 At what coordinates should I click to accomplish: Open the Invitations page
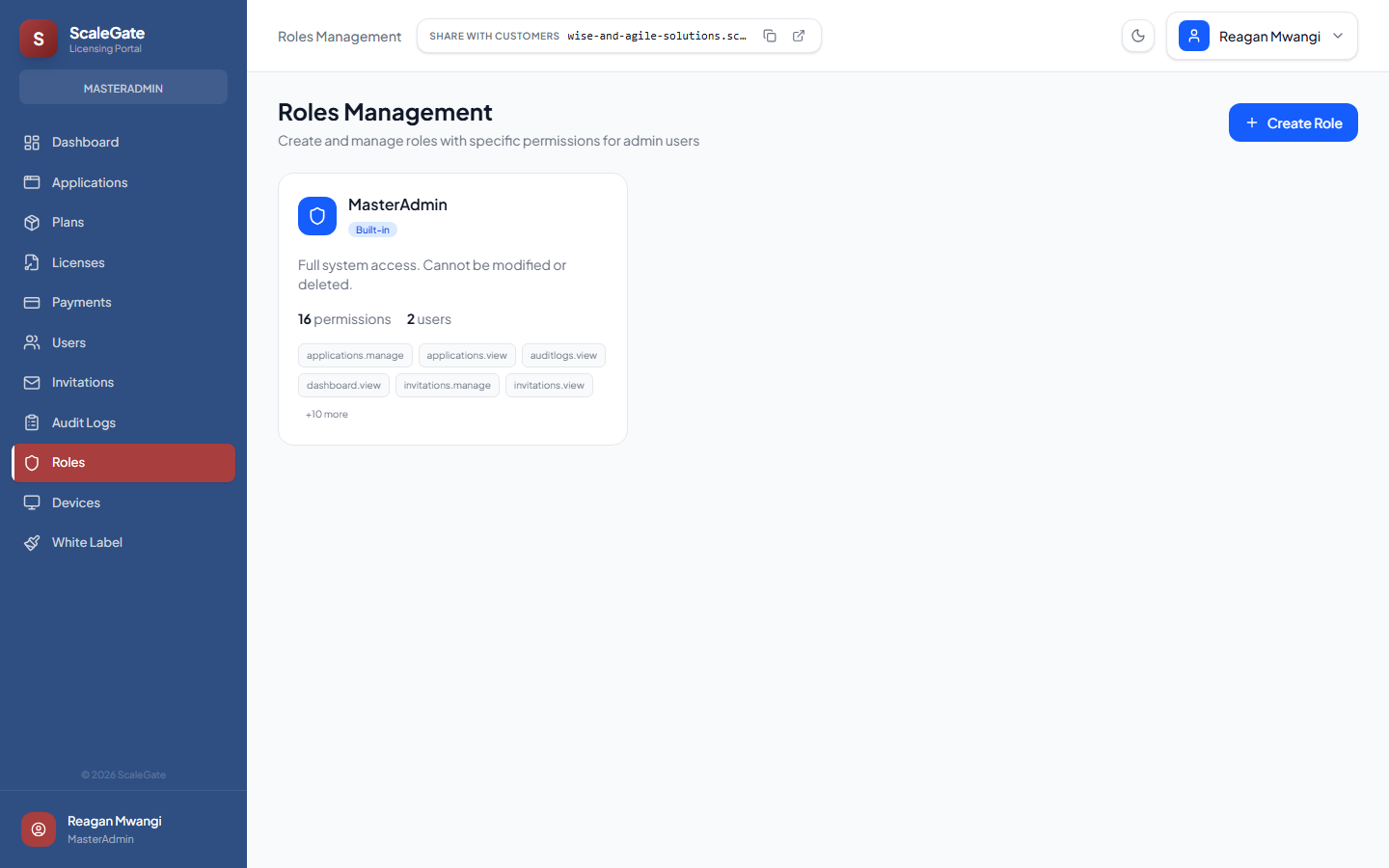(x=83, y=382)
